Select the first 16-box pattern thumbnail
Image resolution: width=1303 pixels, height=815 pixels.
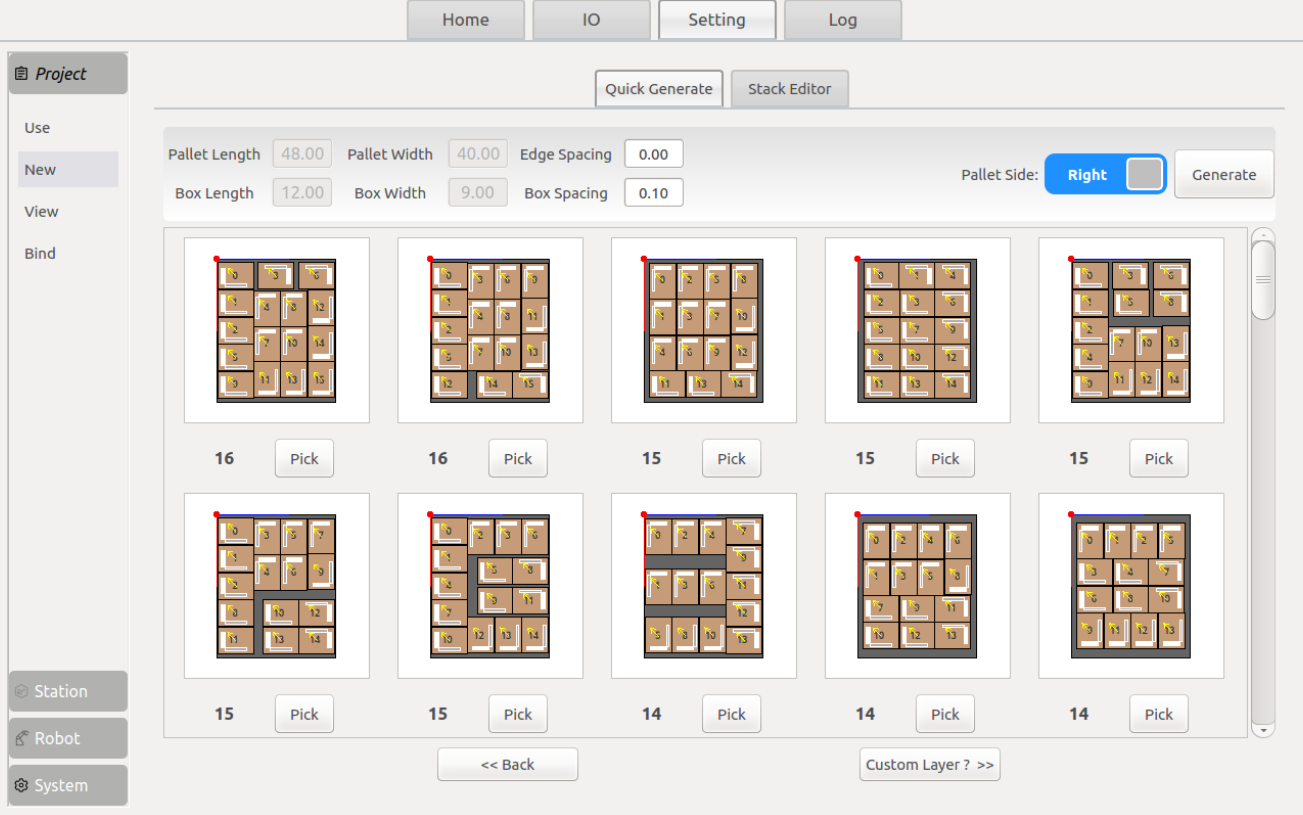[277, 330]
